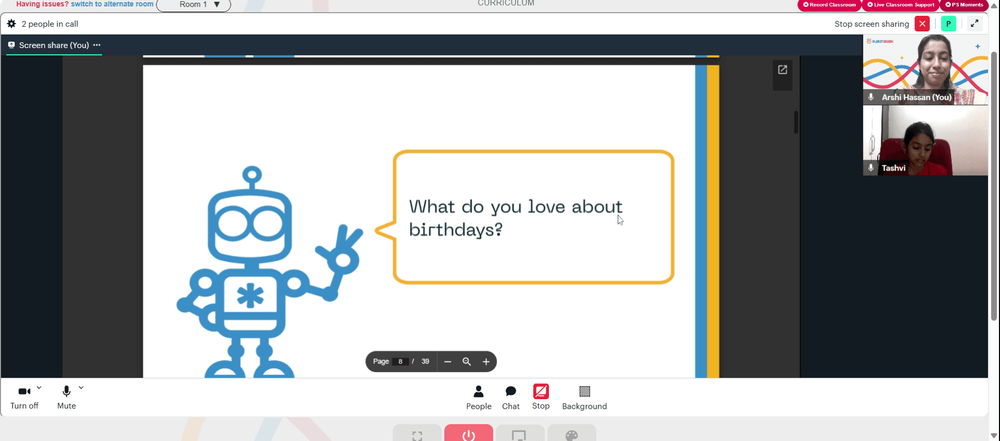
Task: Zoom out of the slide with minus
Action: (x=448, y=361)
